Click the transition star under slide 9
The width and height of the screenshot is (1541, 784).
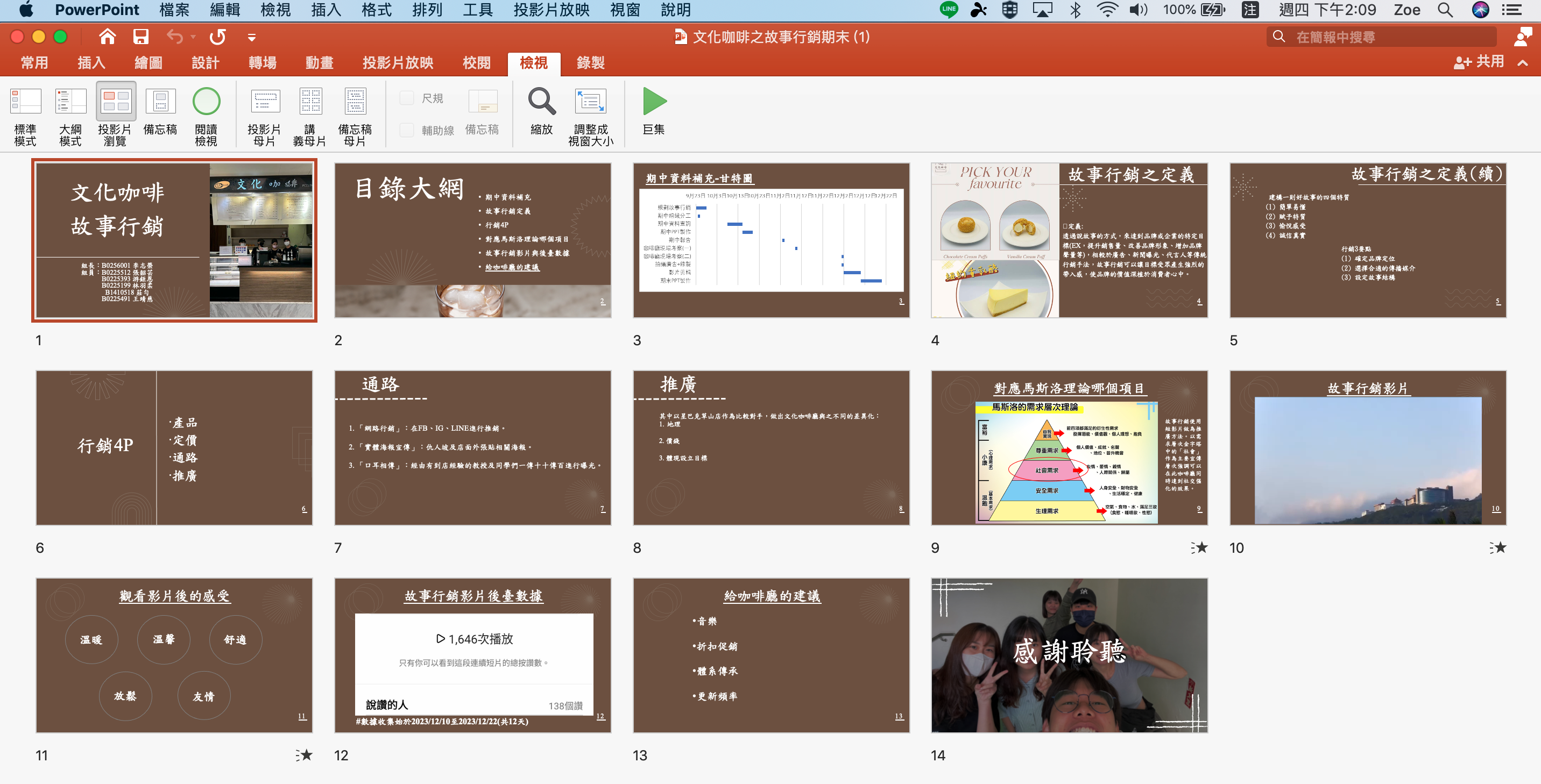(1199, 548)
